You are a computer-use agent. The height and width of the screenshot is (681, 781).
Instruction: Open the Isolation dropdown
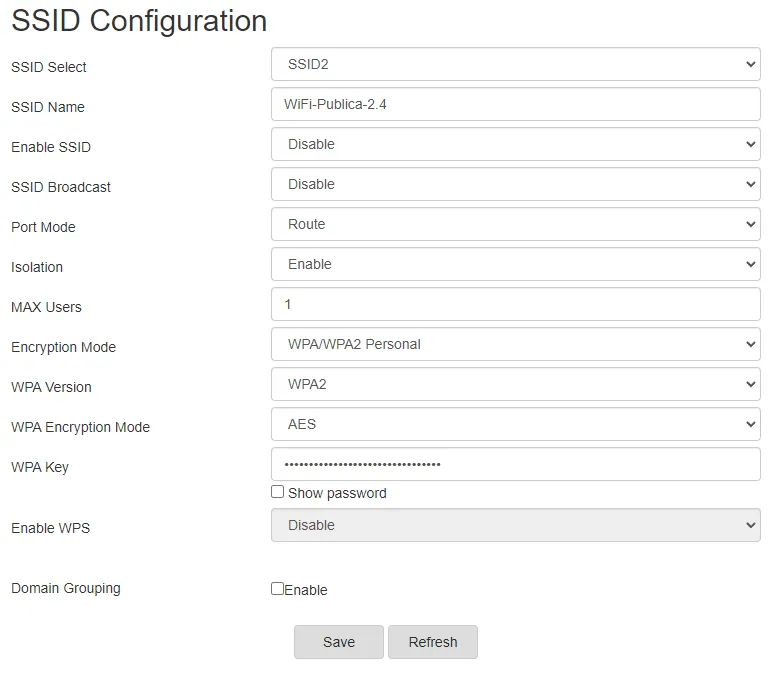pos(515,264)
